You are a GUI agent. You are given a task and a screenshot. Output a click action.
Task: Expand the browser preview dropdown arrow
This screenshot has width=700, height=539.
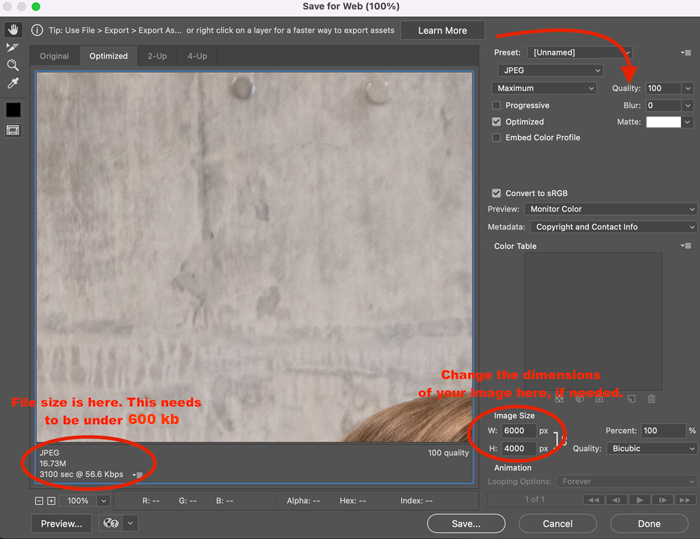tap(130, 523)
